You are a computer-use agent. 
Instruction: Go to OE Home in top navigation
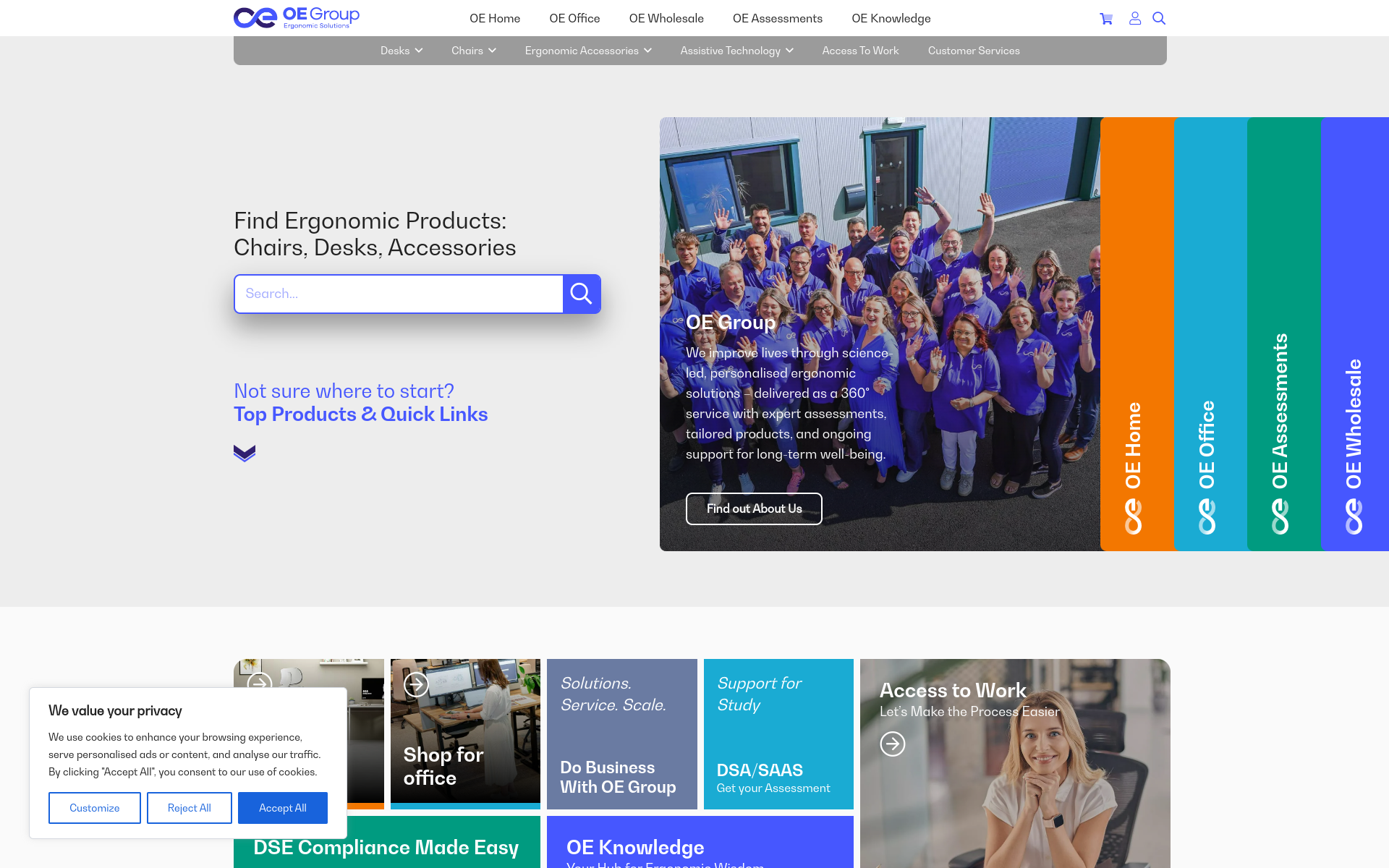tap(495, 18)
